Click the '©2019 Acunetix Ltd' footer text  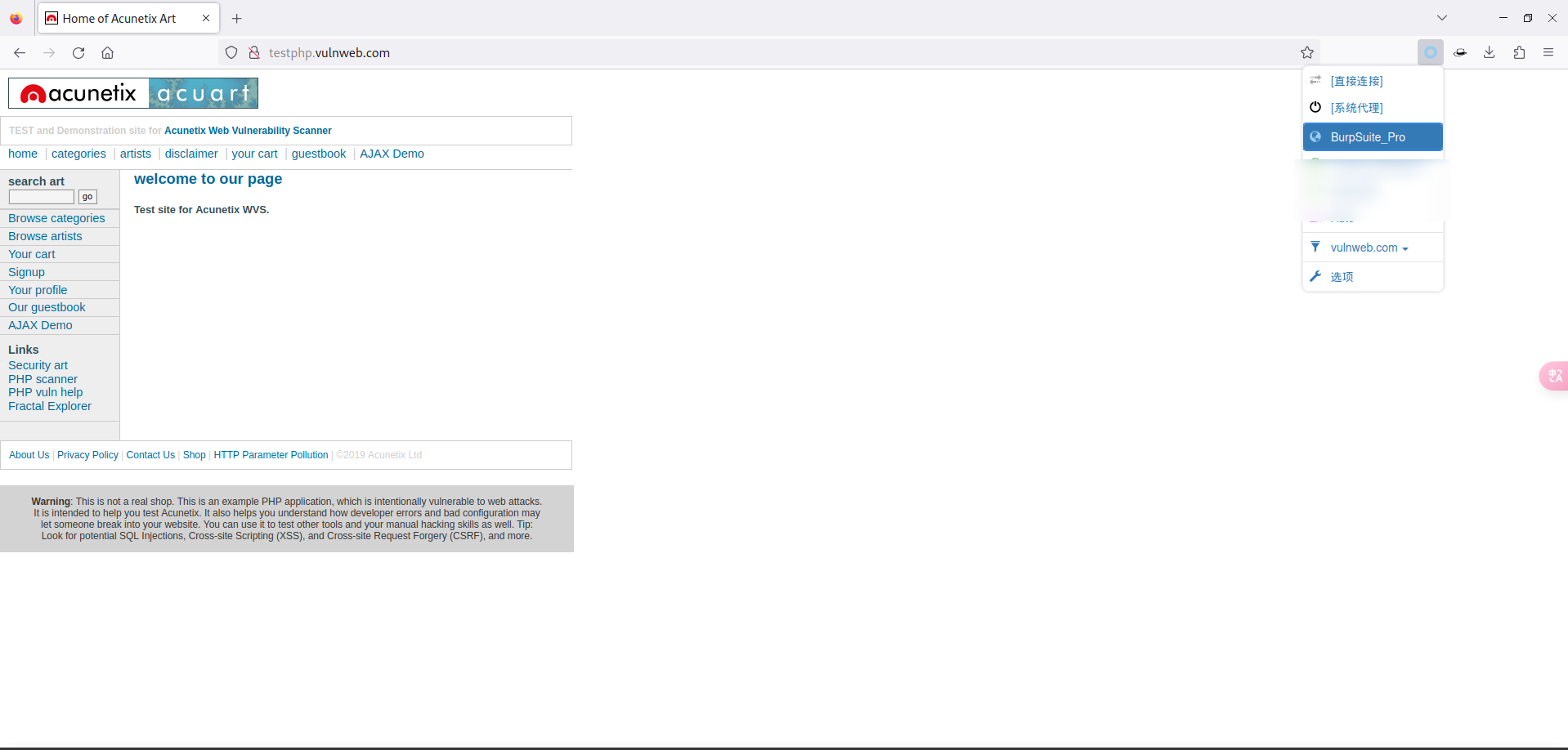tap(379, 455)
